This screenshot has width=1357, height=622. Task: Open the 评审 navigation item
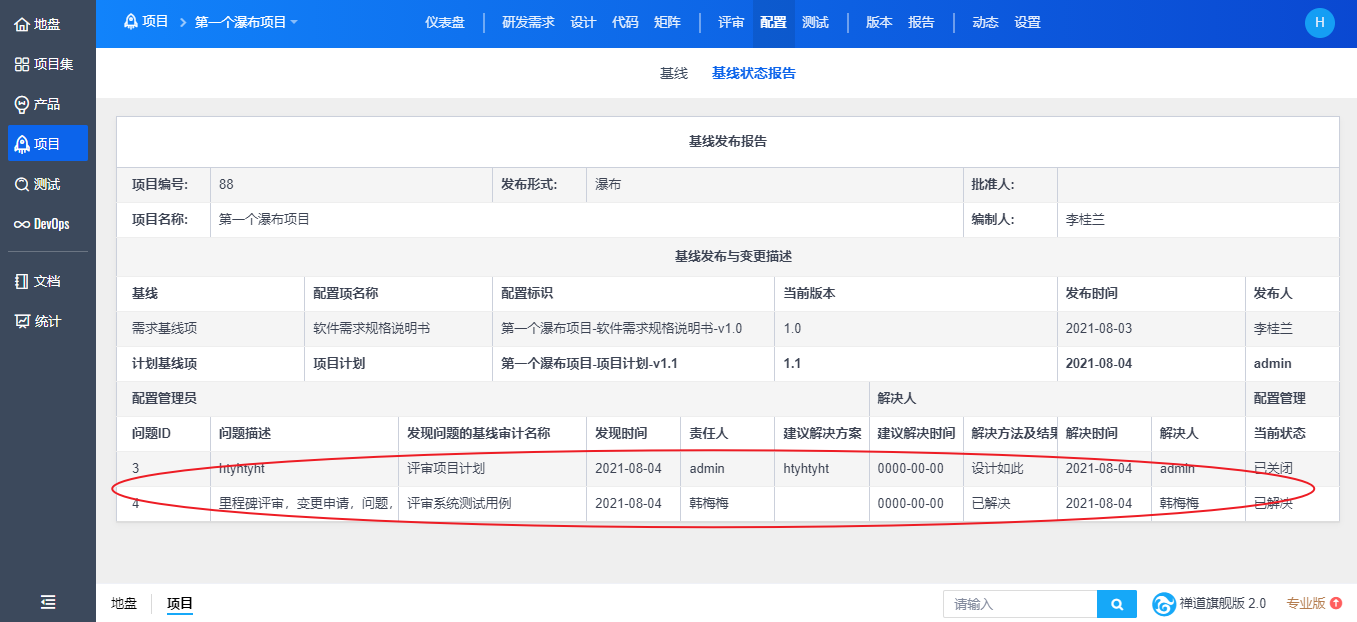[730, 22]
